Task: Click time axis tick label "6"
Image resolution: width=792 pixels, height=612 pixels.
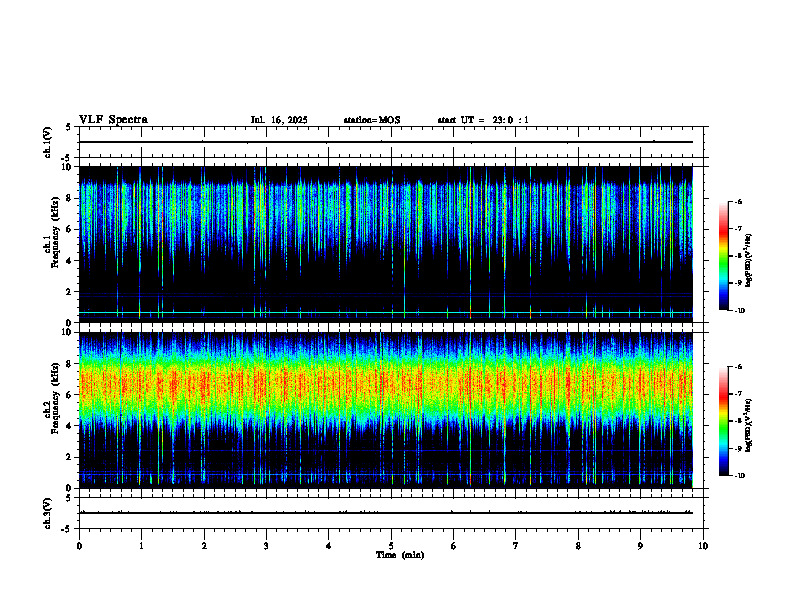Action: (x=454, y=546)
